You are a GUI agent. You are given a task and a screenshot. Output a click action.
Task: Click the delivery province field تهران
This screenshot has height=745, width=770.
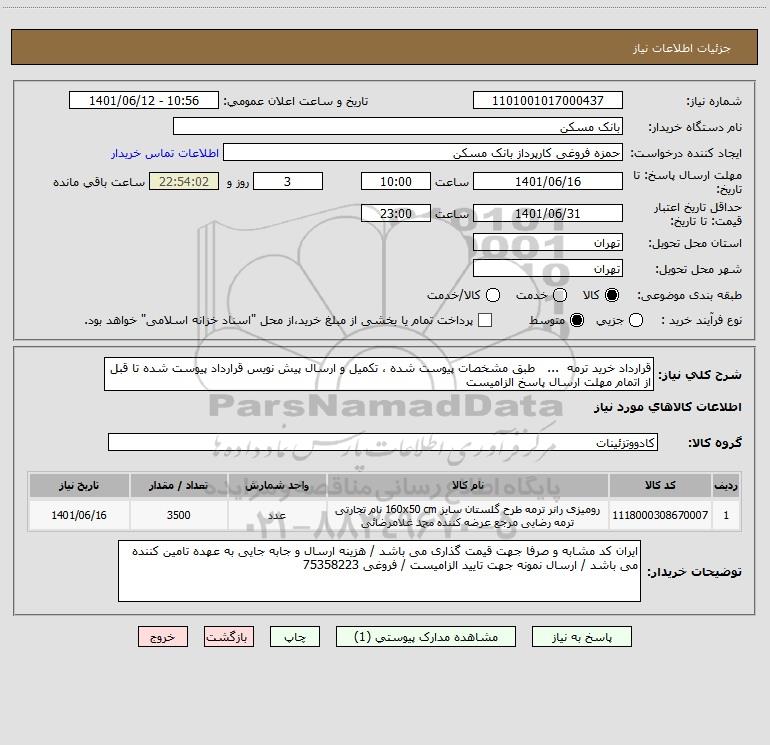[548, 242]
